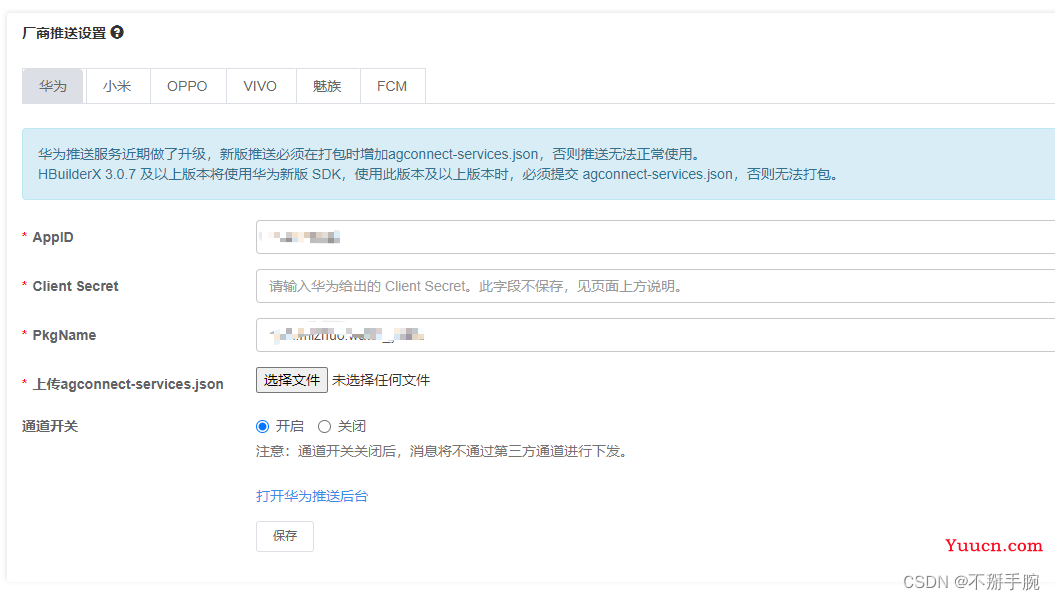Viewport: 1055px width, 600px height.
Task: Click the 选择文件 button
Action: pyautogui.click(x=291, y=380)
